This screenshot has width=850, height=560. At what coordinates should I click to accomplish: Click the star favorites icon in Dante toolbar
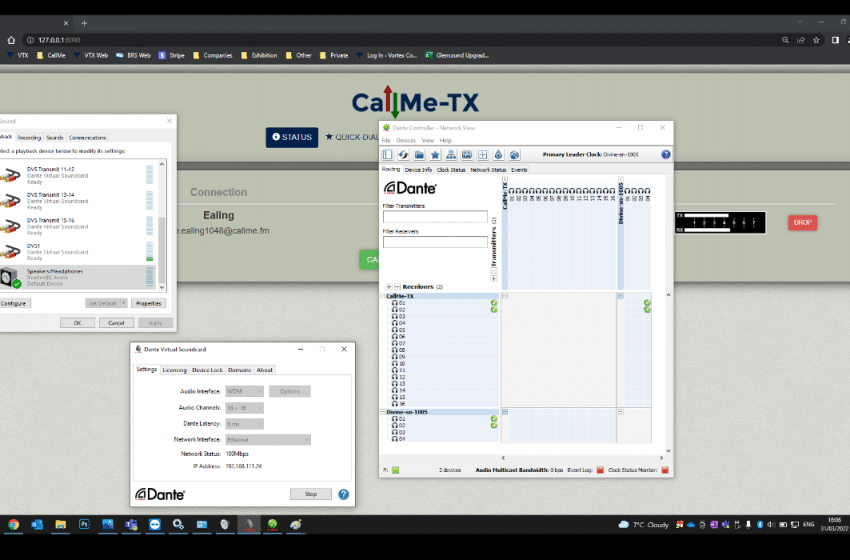(x=435, y=155)
